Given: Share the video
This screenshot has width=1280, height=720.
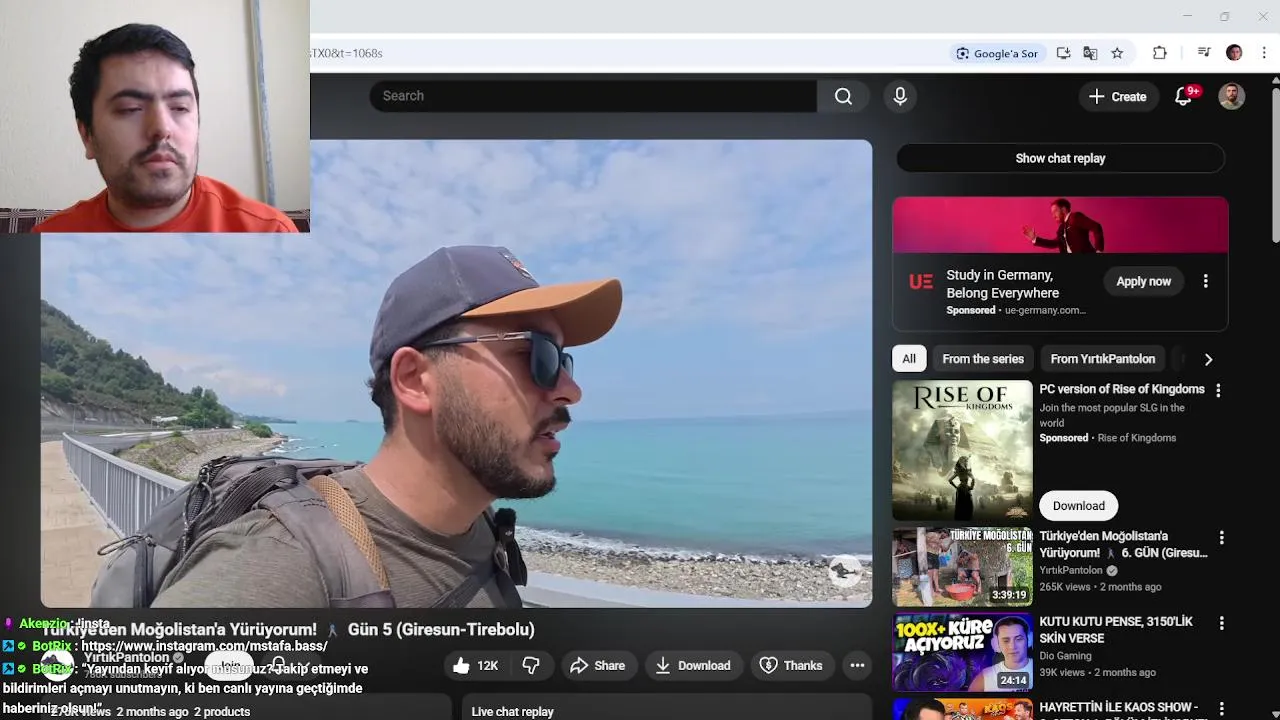Looking at the screenshot, I should point(598,665).
